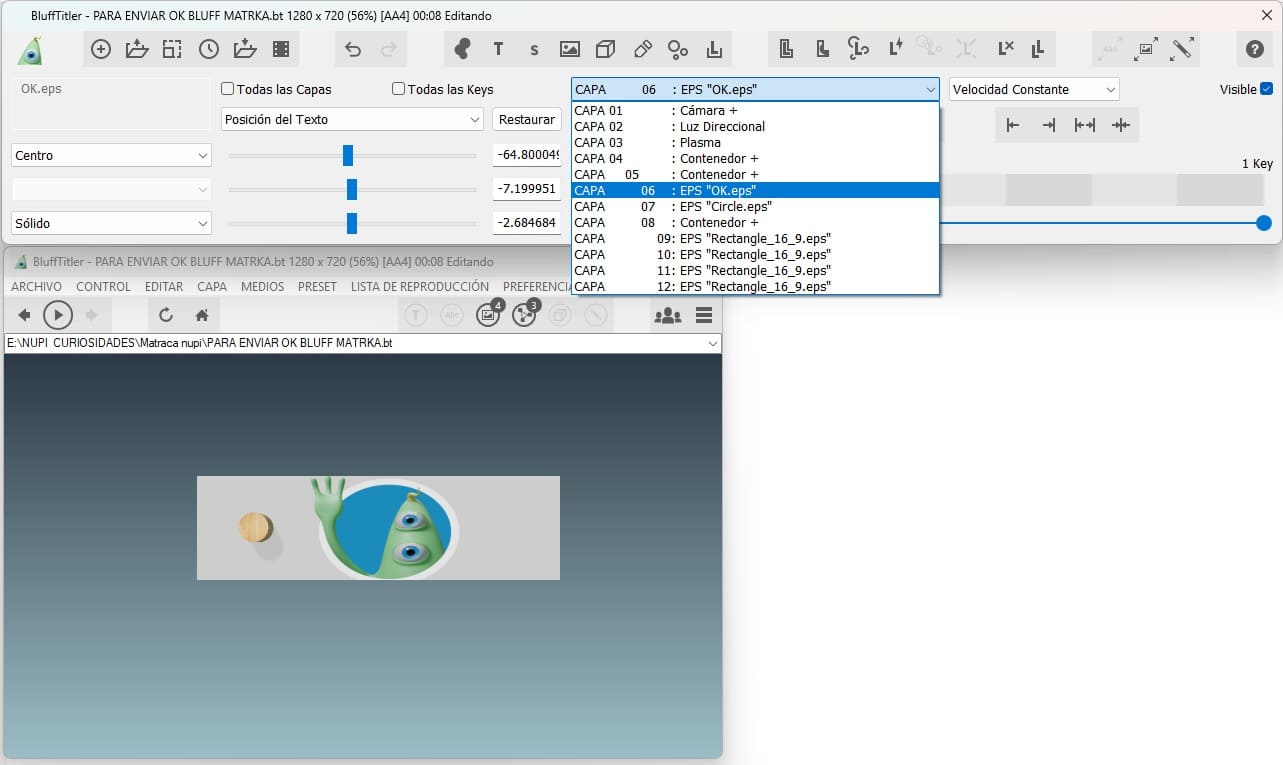Click the plasma blob layer icon
1283x765 pixels.
[x=462, y=49]
